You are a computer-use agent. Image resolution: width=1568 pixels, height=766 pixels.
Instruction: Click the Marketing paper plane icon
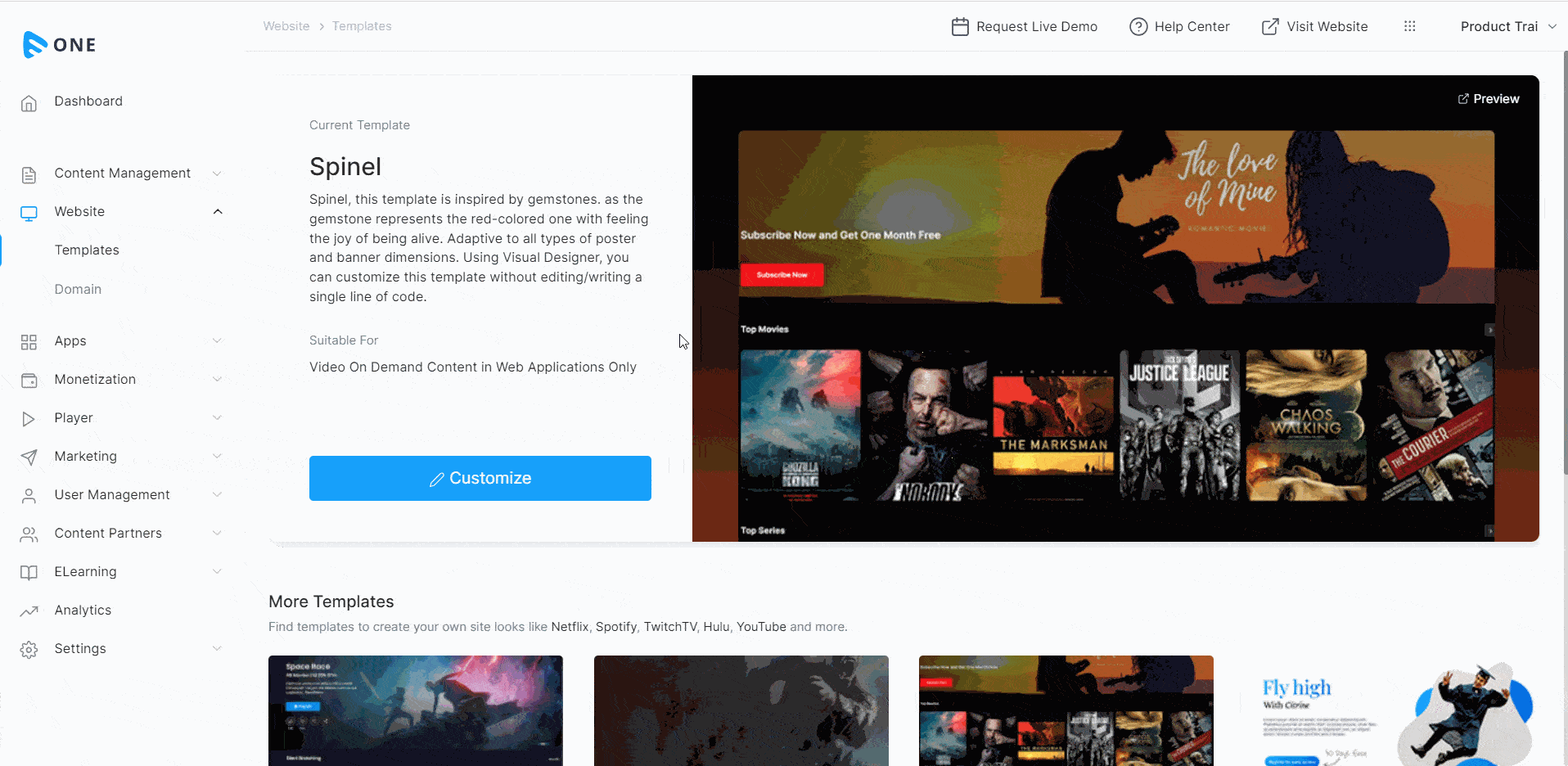[29, 457]
